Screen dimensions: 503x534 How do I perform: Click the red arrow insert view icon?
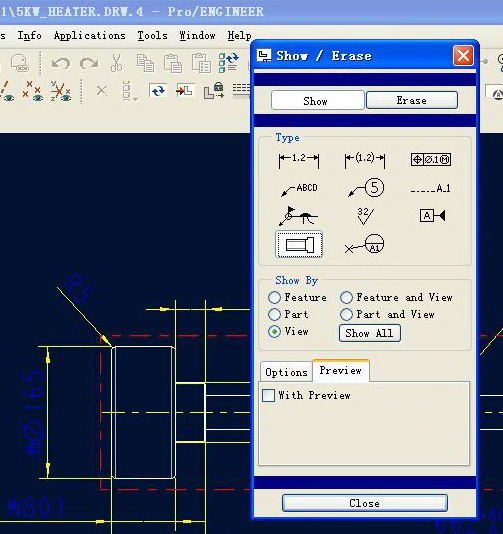pyautogui.click(x=186, y=91)
